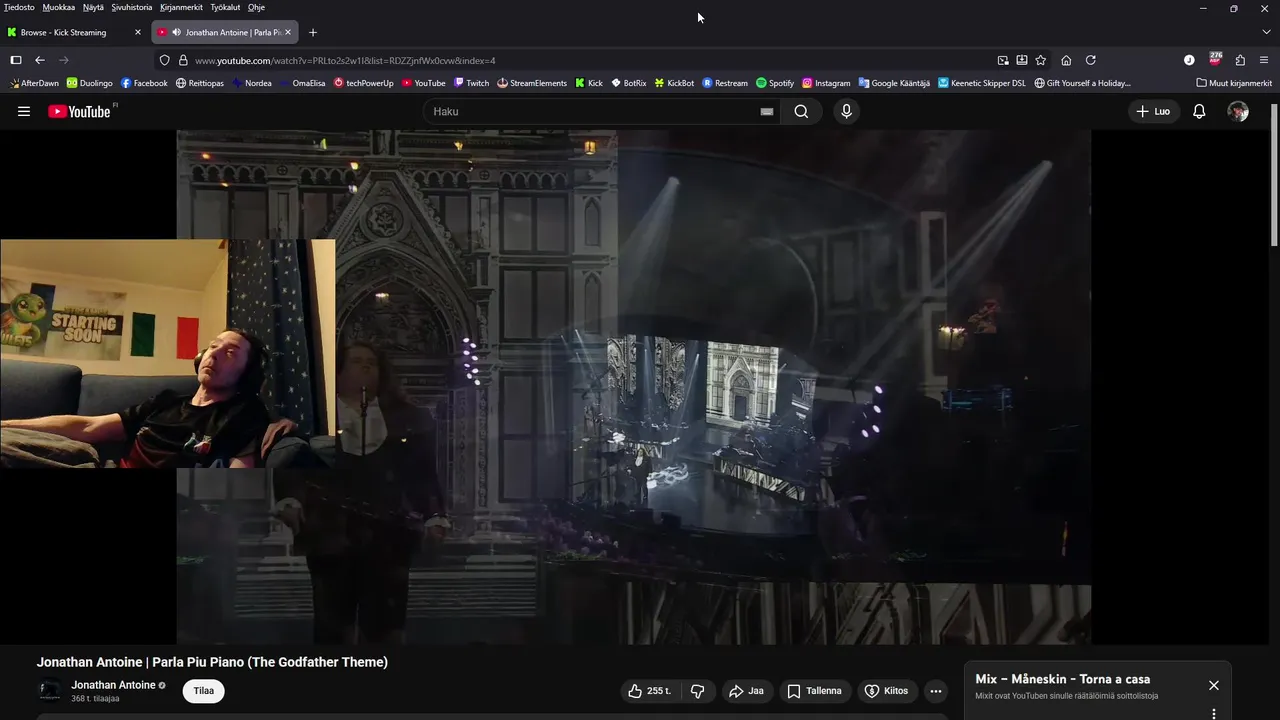Start search with the magnifier button

pyautogui.click(x=801, y=111)
